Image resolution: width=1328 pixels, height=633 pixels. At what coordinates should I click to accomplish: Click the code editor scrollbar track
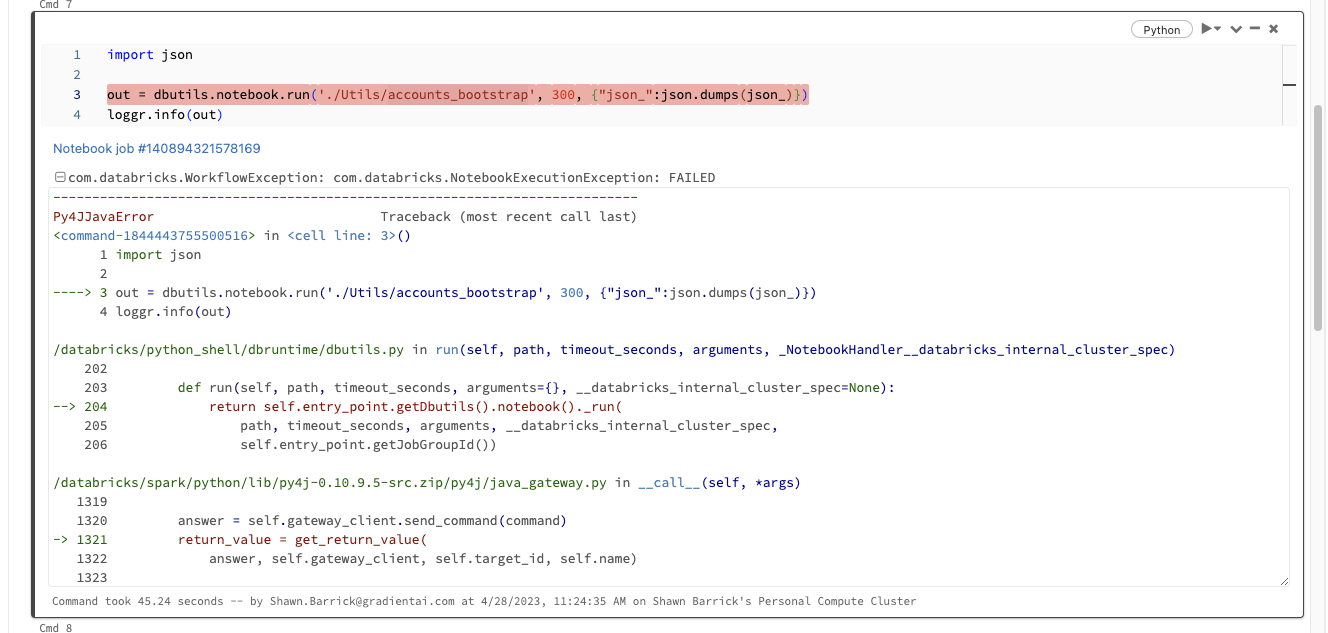click(1290, 85)
